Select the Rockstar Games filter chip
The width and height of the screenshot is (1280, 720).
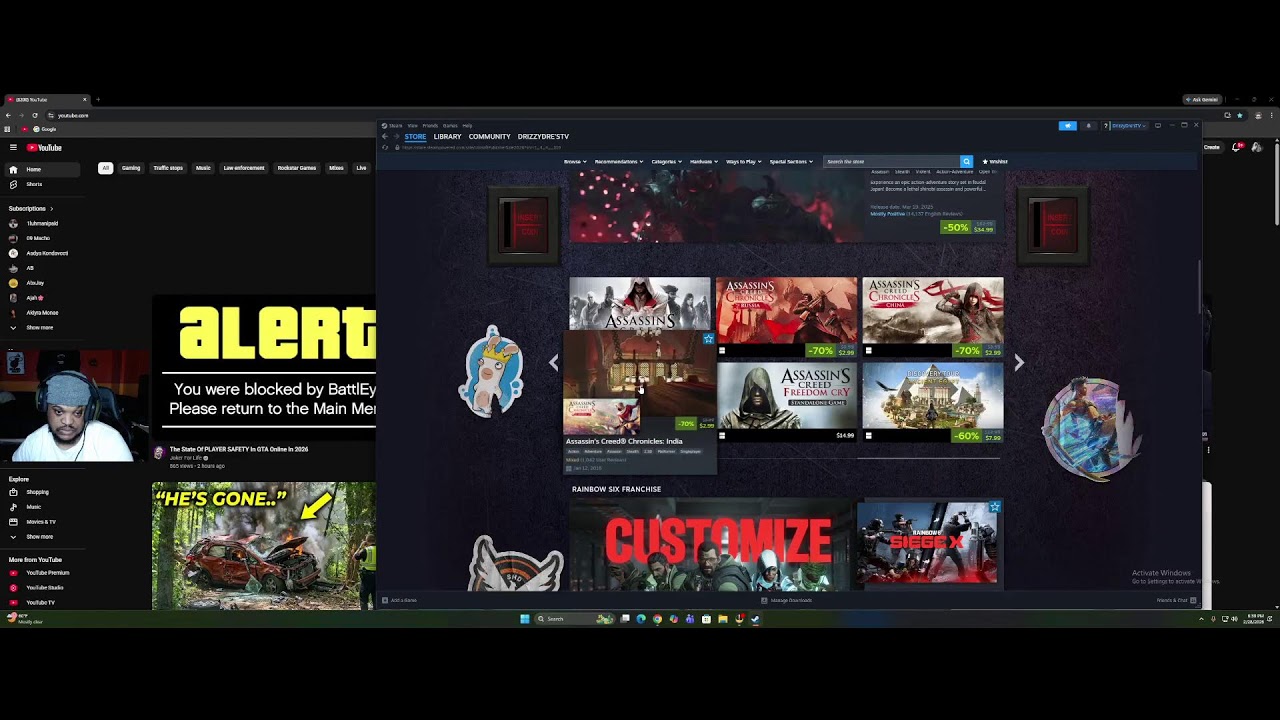coord(296,168)
